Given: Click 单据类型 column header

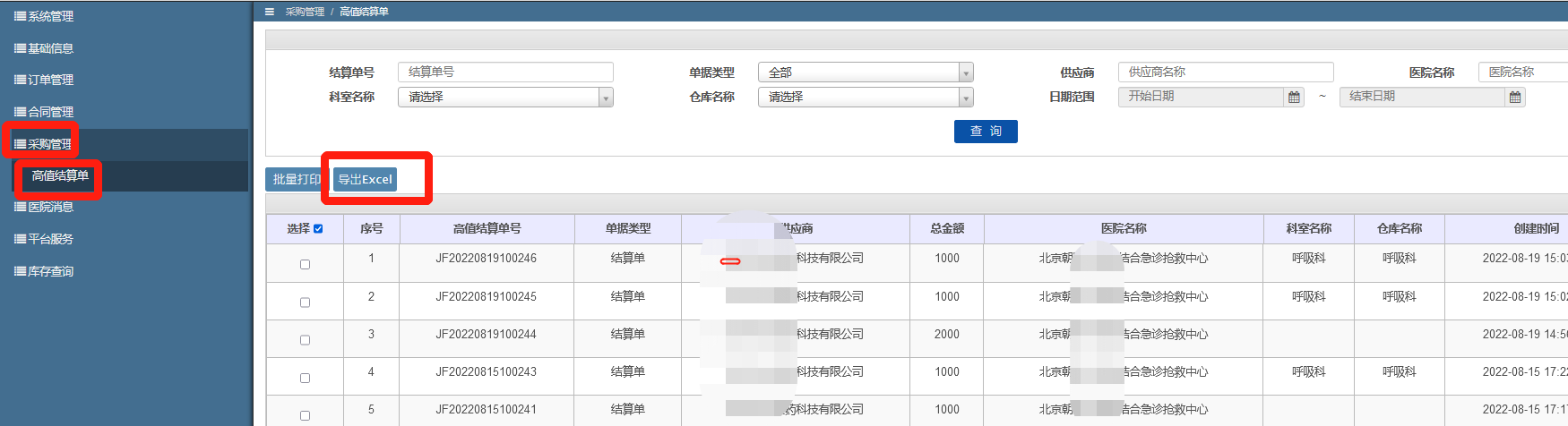Looking at the screenshot, I should tap(628, 229).
